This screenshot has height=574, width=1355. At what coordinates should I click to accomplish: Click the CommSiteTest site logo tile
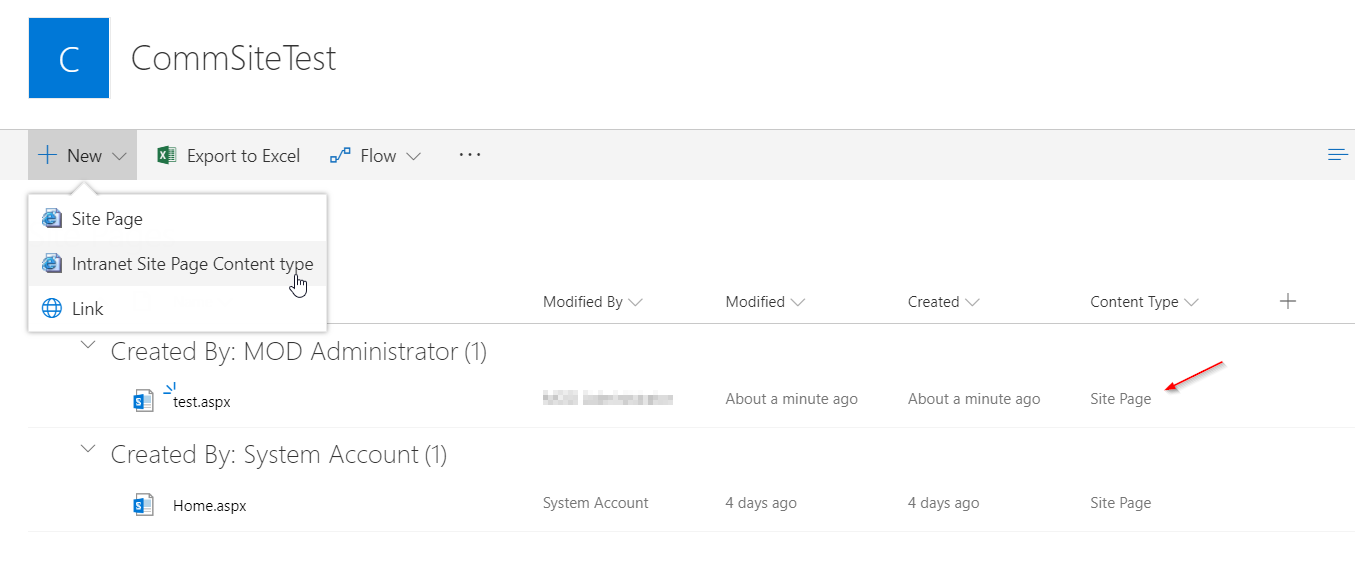coord(69,58)
